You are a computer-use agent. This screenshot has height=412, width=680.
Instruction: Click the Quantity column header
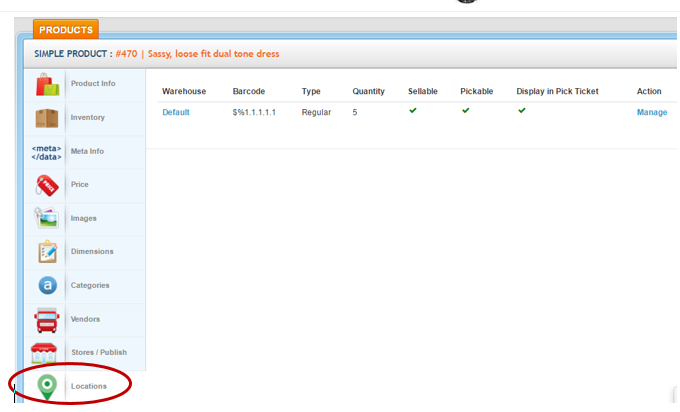368,91
